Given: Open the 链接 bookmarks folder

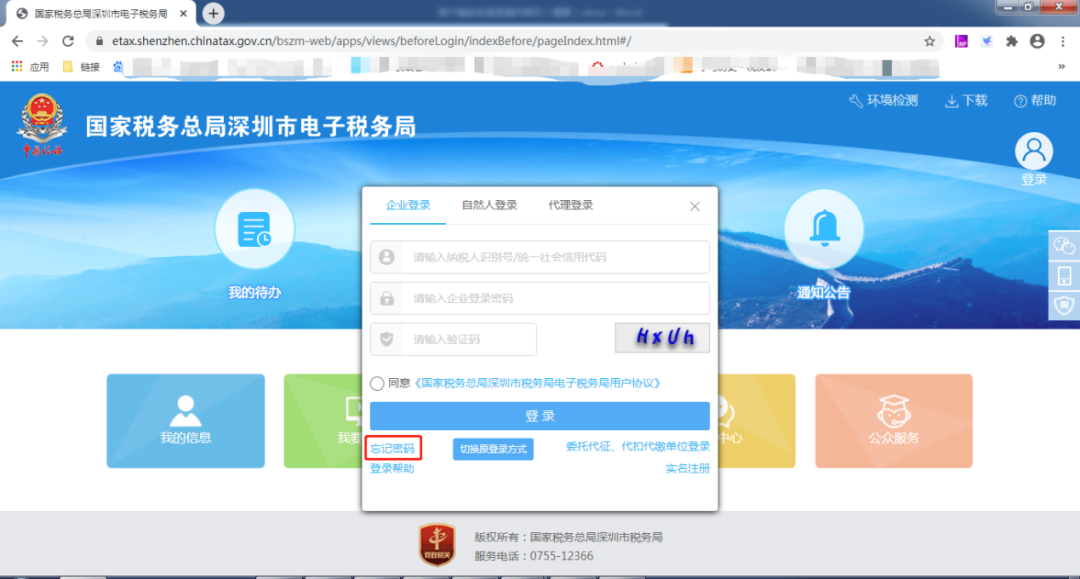Looking at the screenshot, I should pos(82,67).
